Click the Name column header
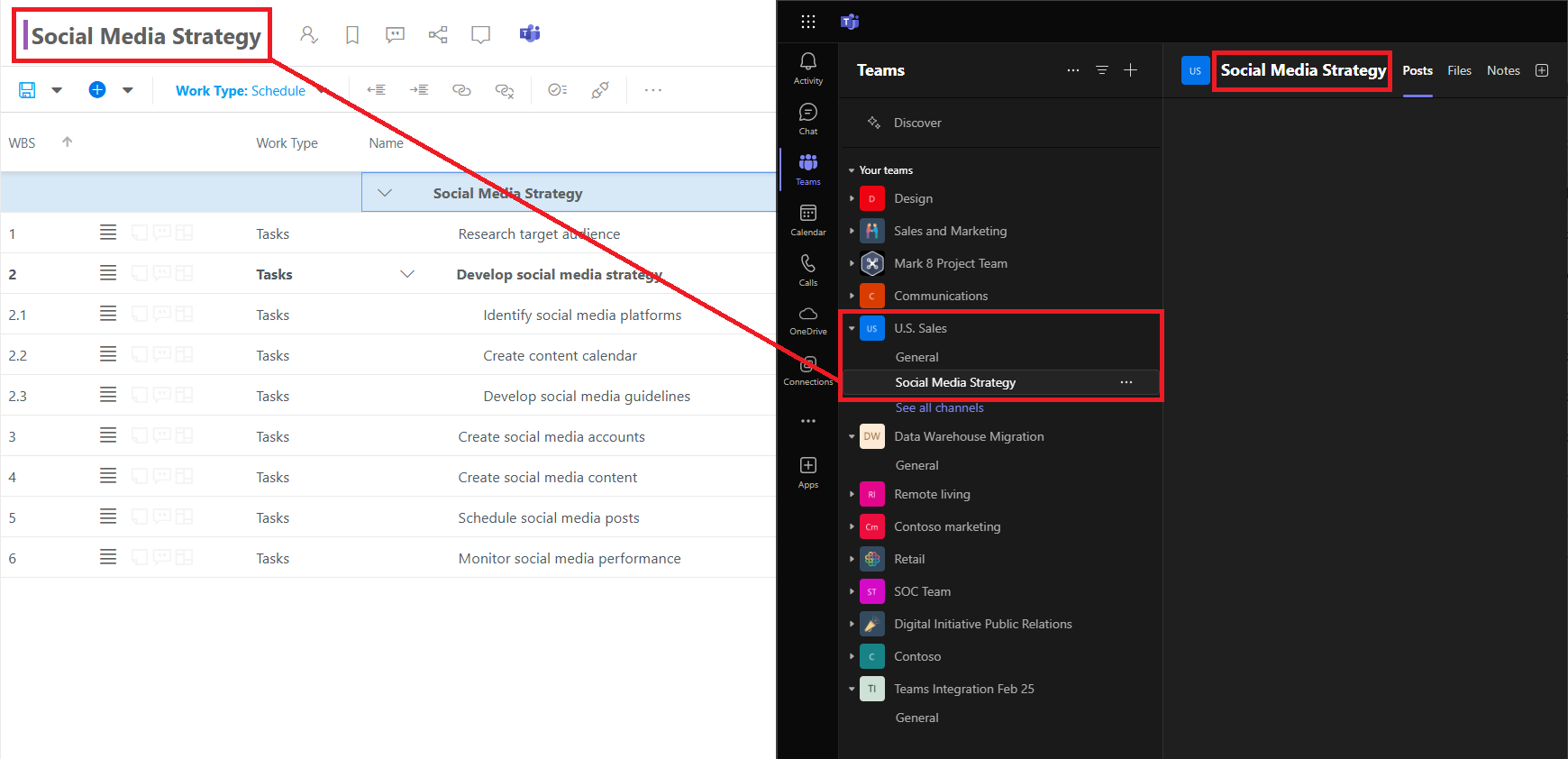 [386, 142]
